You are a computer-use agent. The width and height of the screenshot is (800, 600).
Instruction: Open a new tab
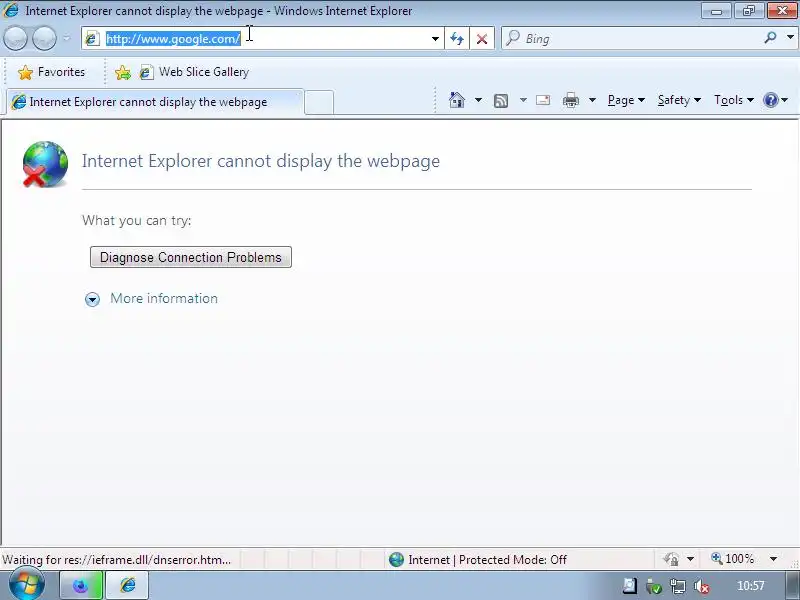tap(319, 102)
